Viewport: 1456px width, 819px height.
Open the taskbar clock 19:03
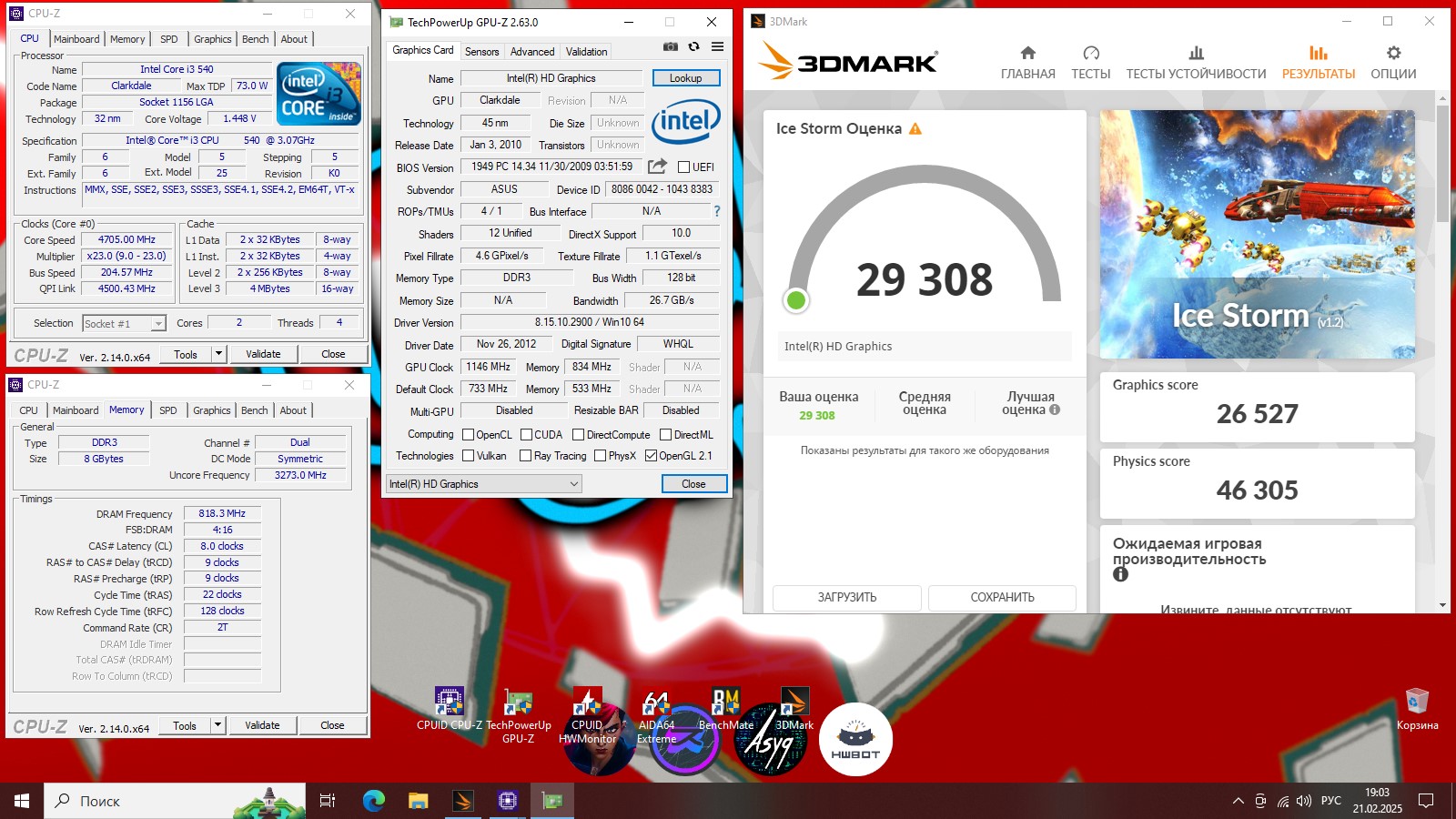tap(1377, 801)
